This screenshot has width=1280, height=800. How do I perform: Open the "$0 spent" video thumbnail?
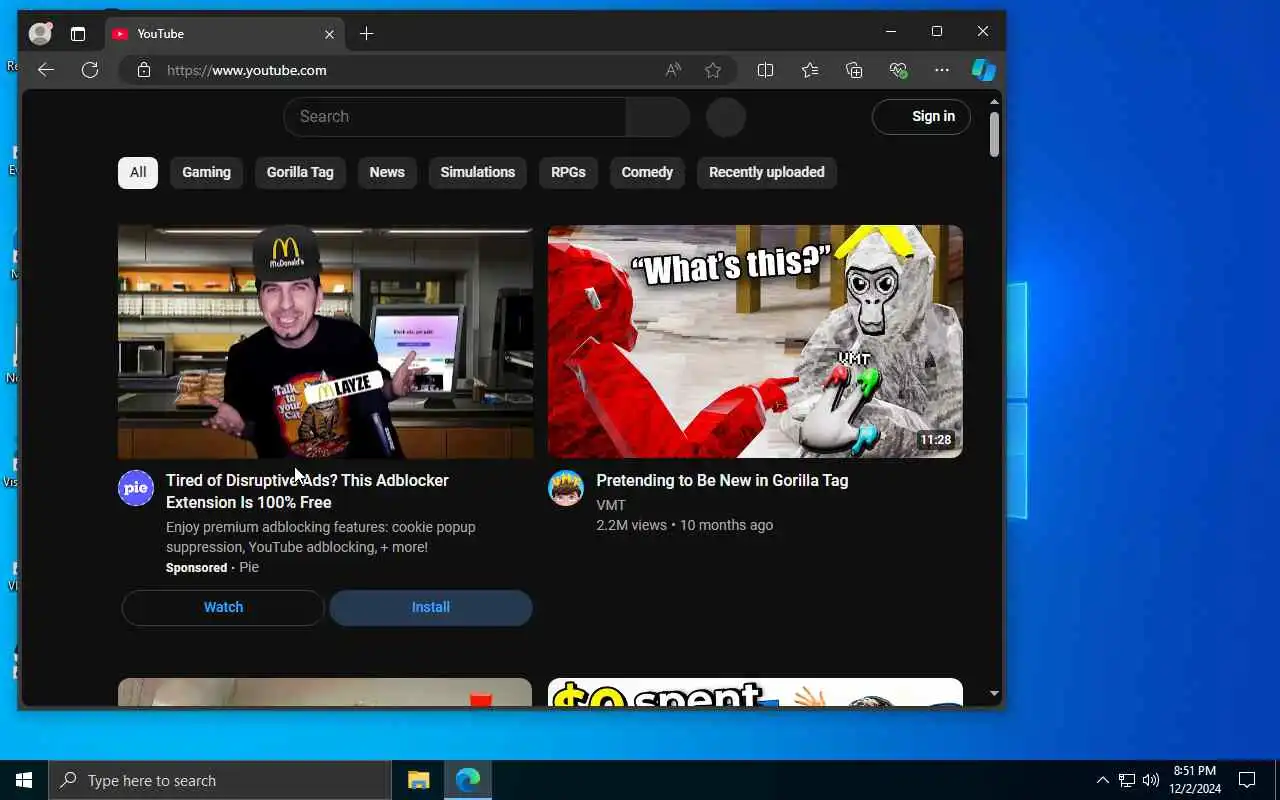tap(755, 692)
